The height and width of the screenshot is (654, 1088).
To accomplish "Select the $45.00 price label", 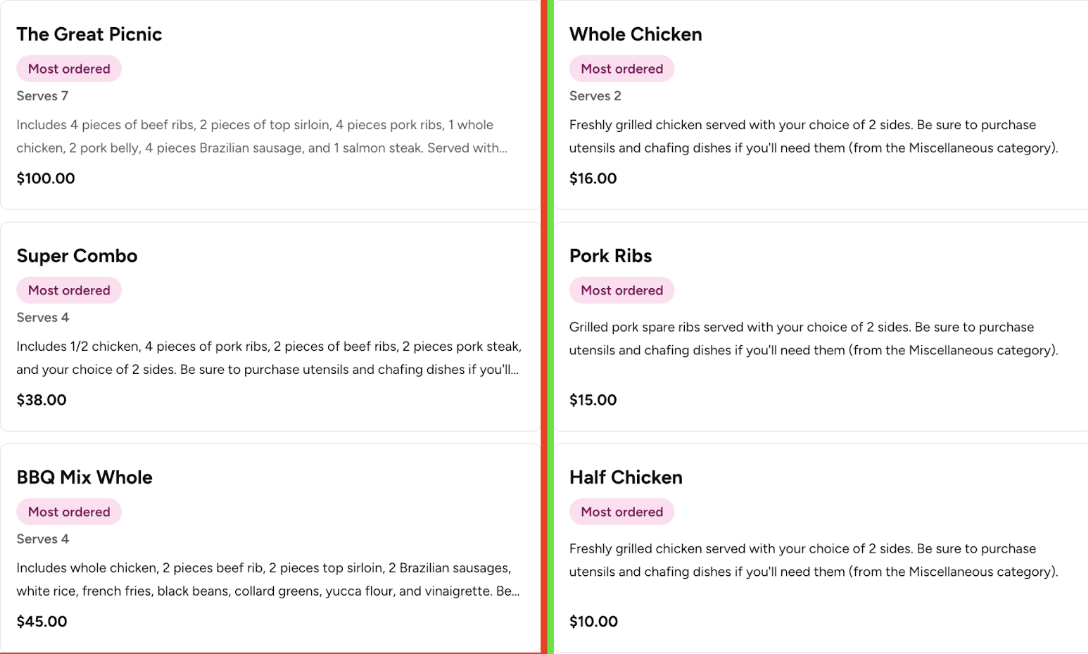I will (42, 621).
